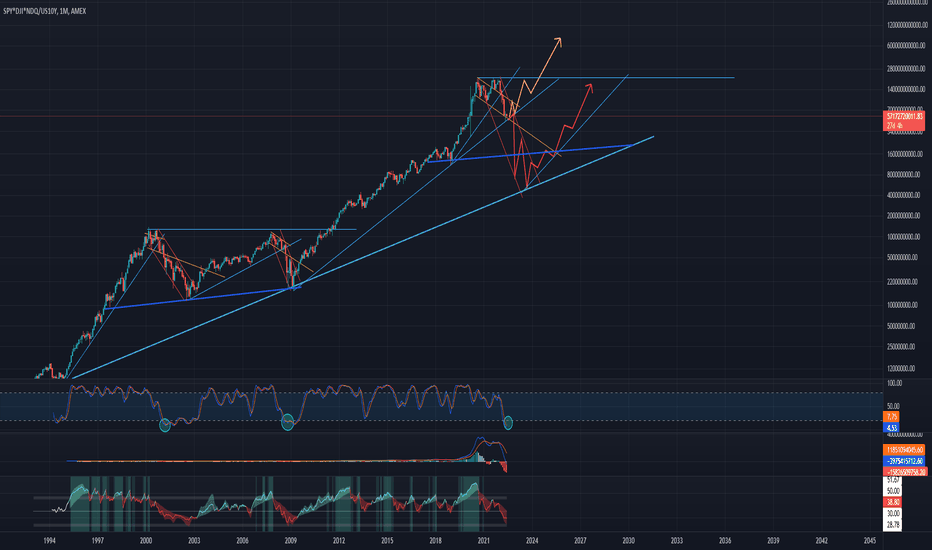Click the 2009 label on time axis
Viewport: 932px width, 550px height.
(290, 540)
